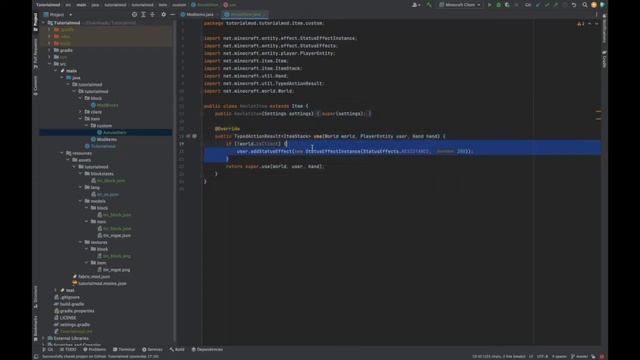Start debugging with the green bug icon

click(498, 5)
